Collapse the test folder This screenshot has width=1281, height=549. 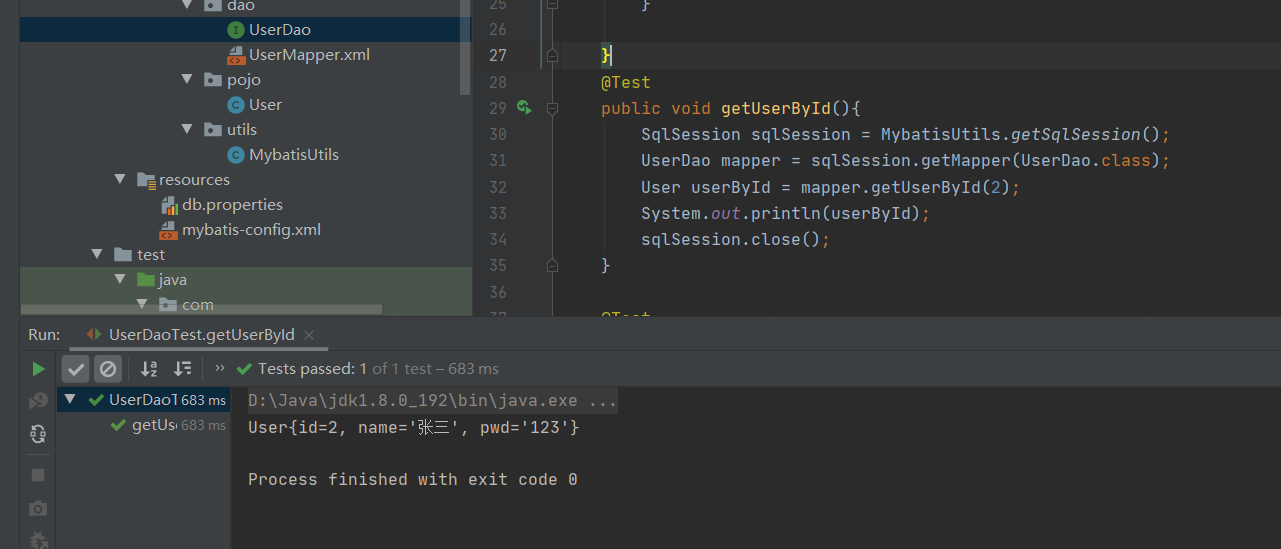(98, 254)
